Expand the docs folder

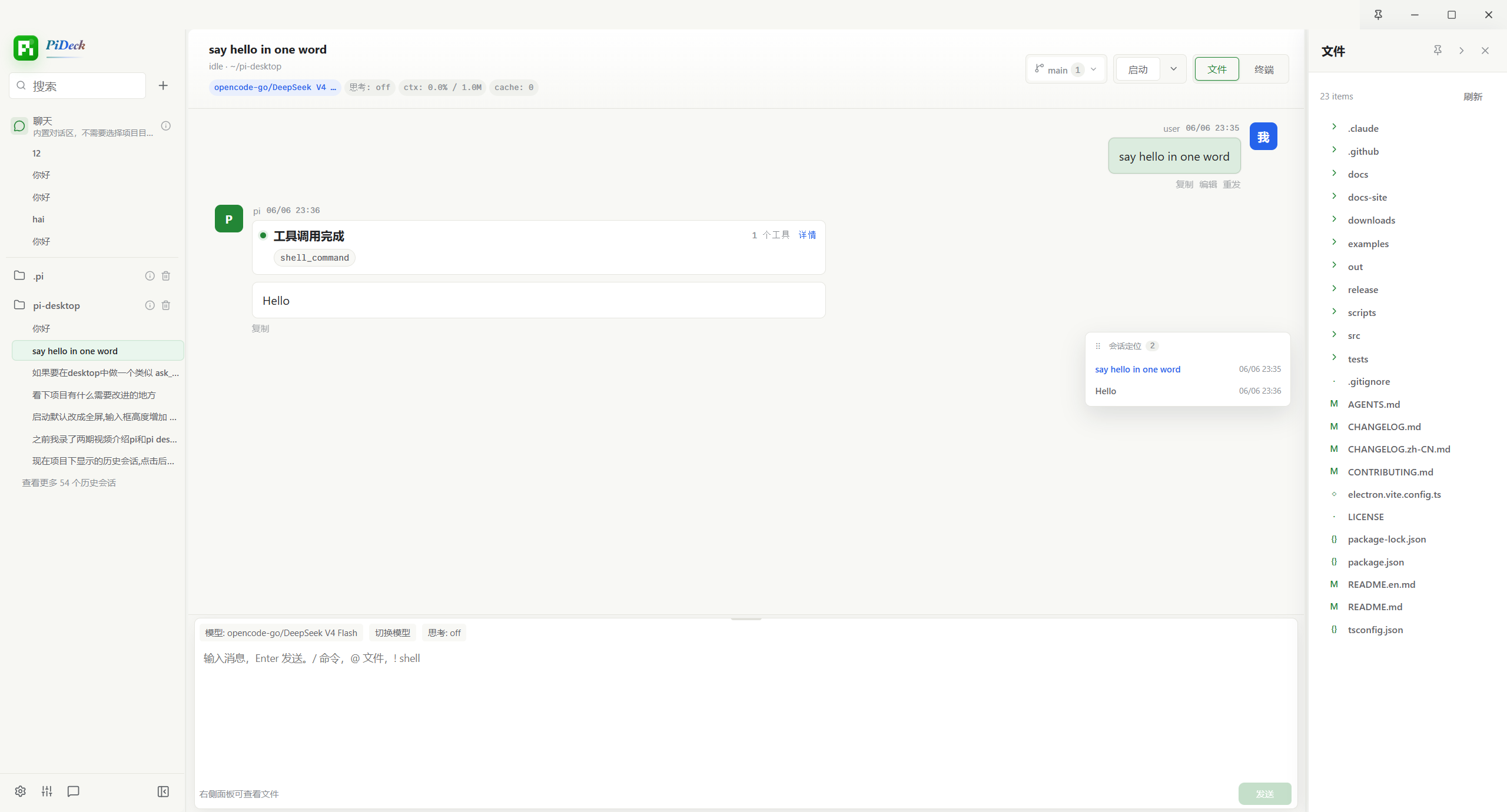pos(1335,173)
